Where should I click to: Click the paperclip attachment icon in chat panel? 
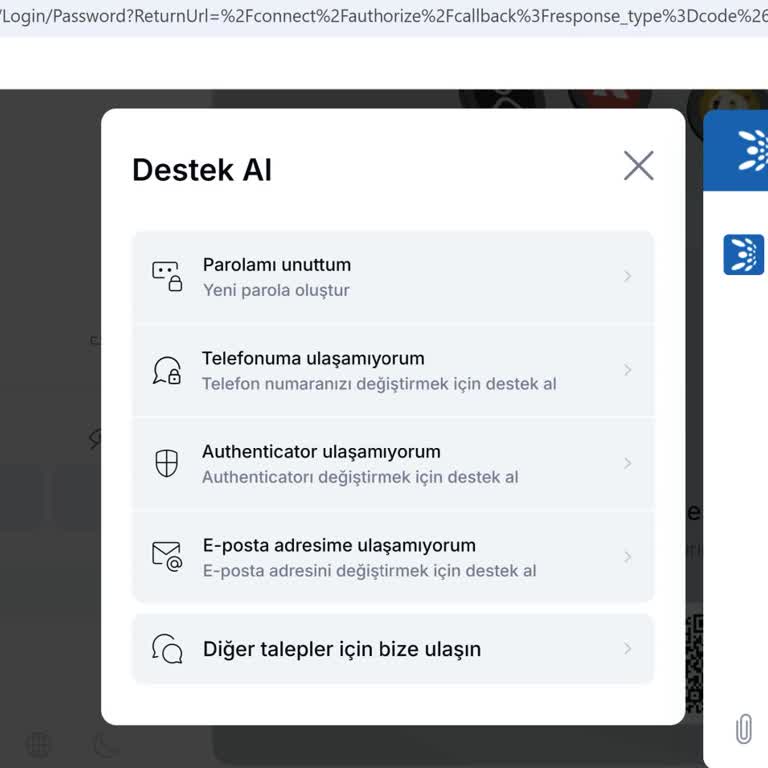point(744,729)
